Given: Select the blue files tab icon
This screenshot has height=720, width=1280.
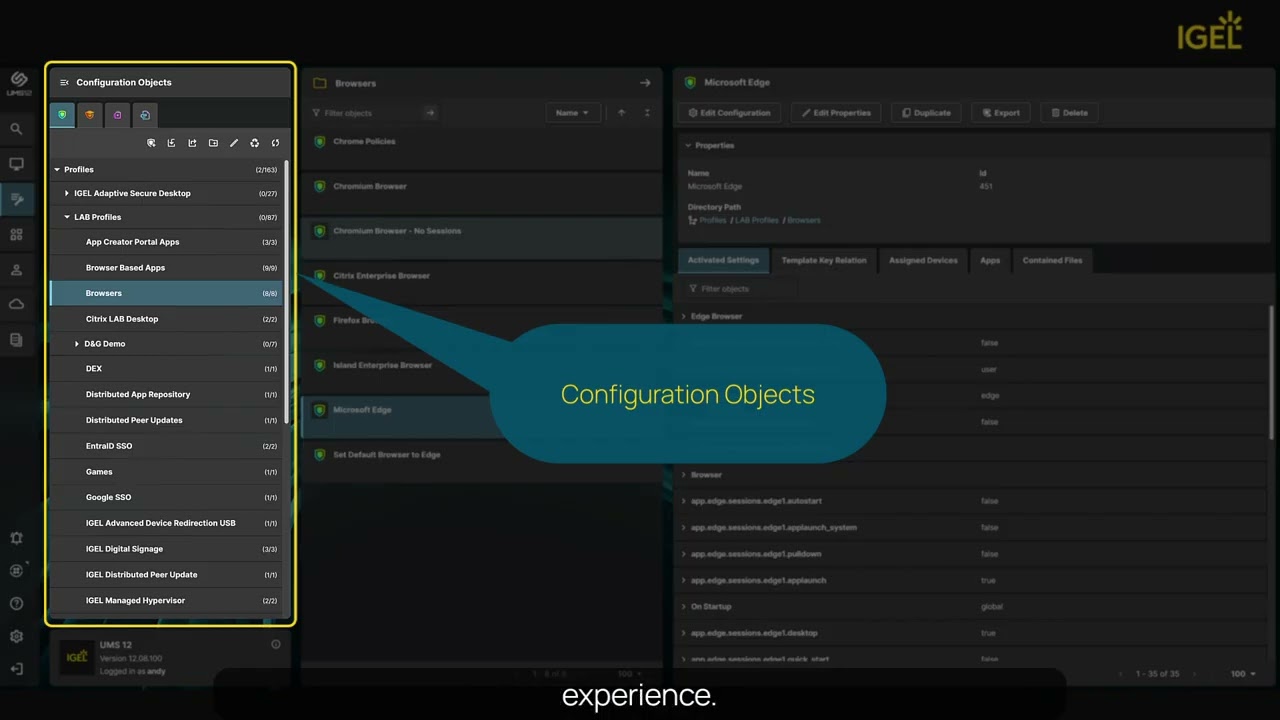Looking at the screenshot, I should pos(145,115).
